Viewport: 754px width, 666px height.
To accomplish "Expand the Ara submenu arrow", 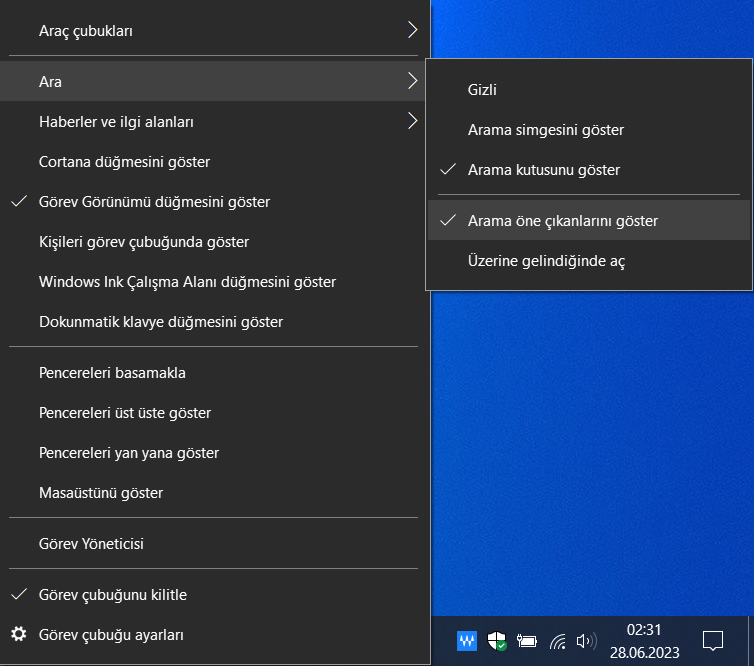I will pyautogui.click(x=412, y=81).
